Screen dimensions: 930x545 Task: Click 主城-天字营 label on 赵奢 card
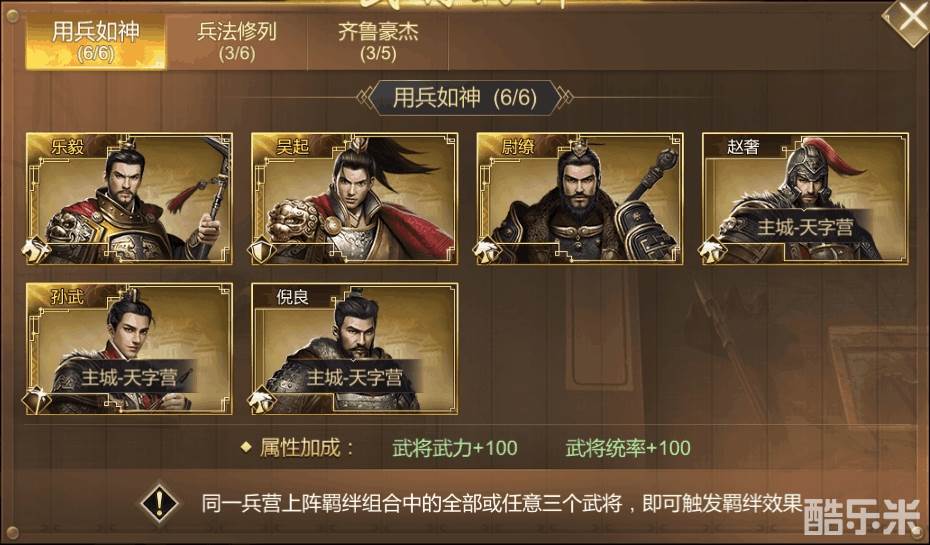805,227
